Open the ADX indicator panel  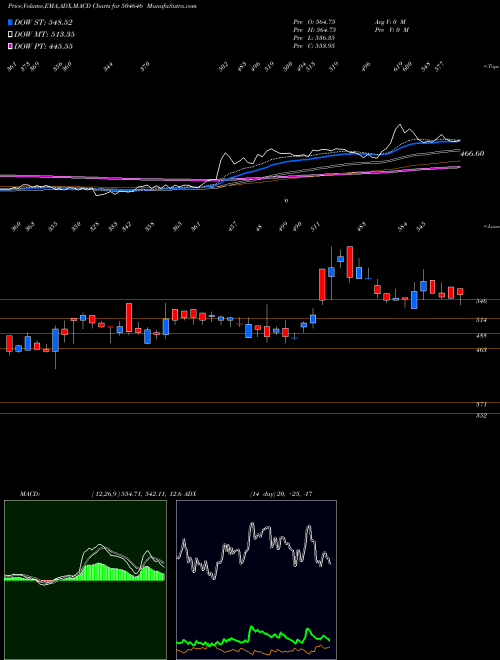coord(256,580)
